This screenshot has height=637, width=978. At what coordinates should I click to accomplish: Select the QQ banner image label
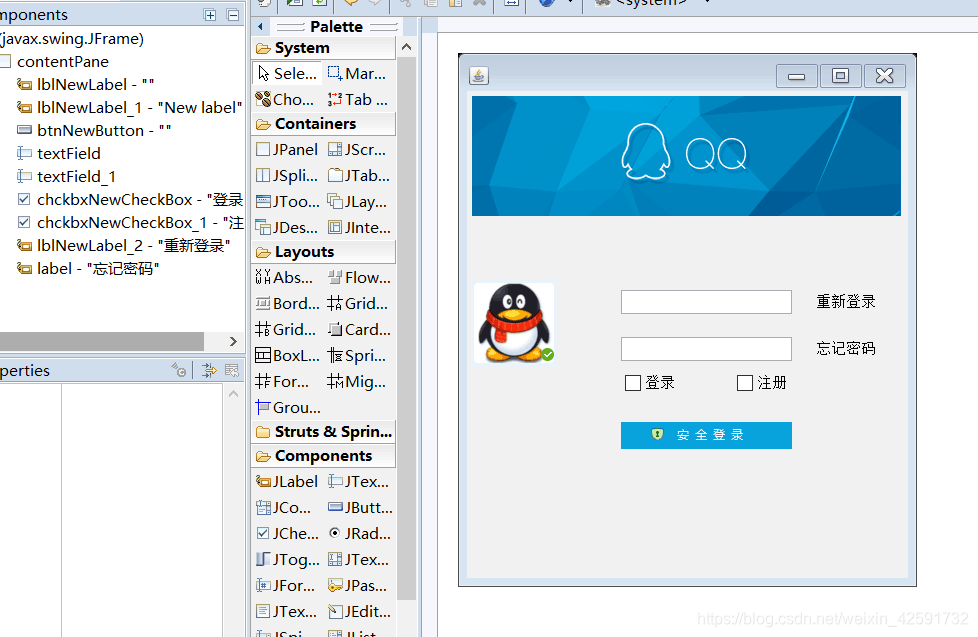click(686, 156)
